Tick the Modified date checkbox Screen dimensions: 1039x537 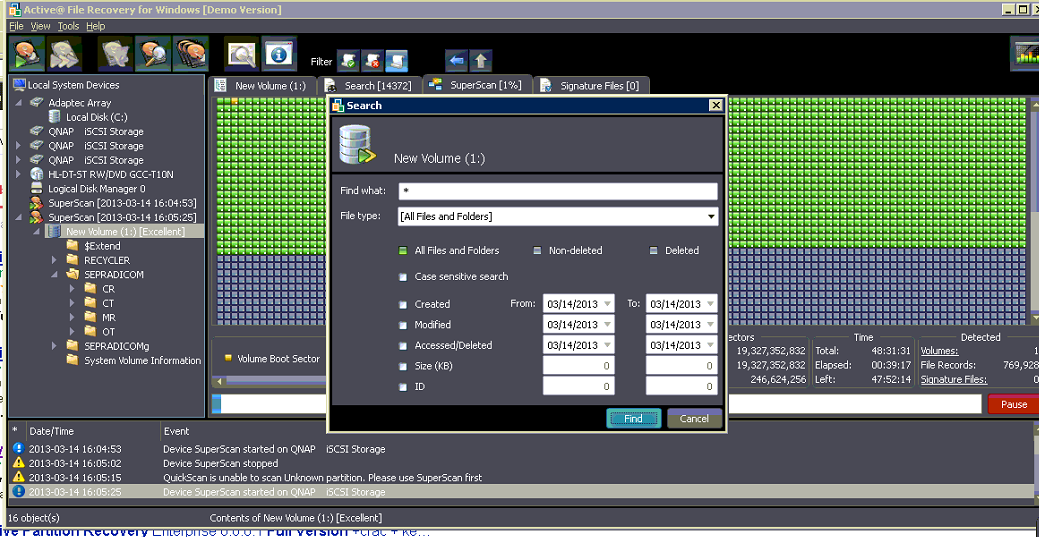402,325
